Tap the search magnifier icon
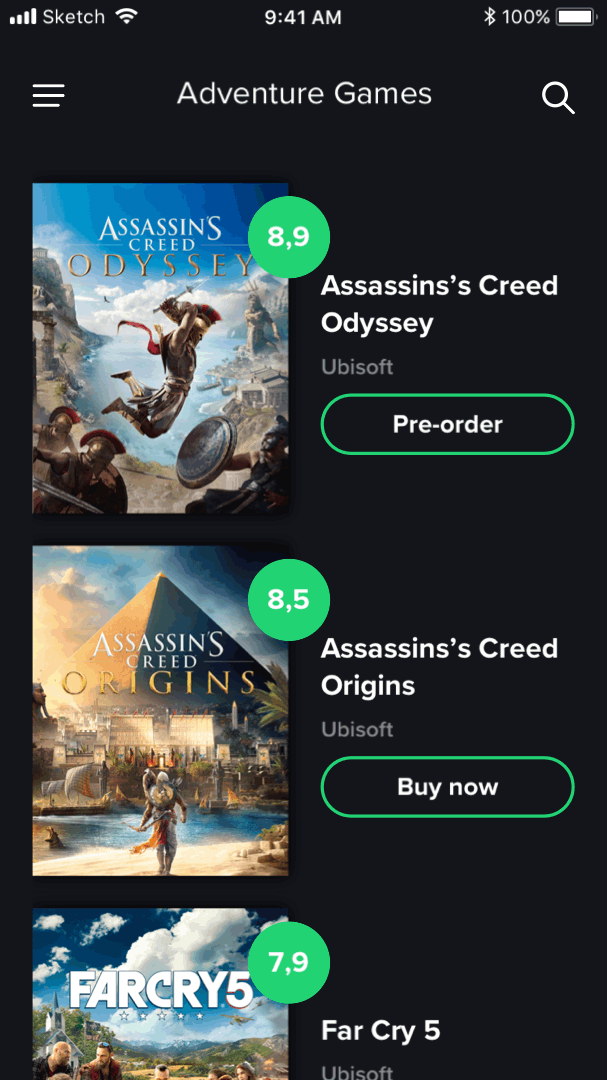607x1080 pixels. tap(558, 97)
